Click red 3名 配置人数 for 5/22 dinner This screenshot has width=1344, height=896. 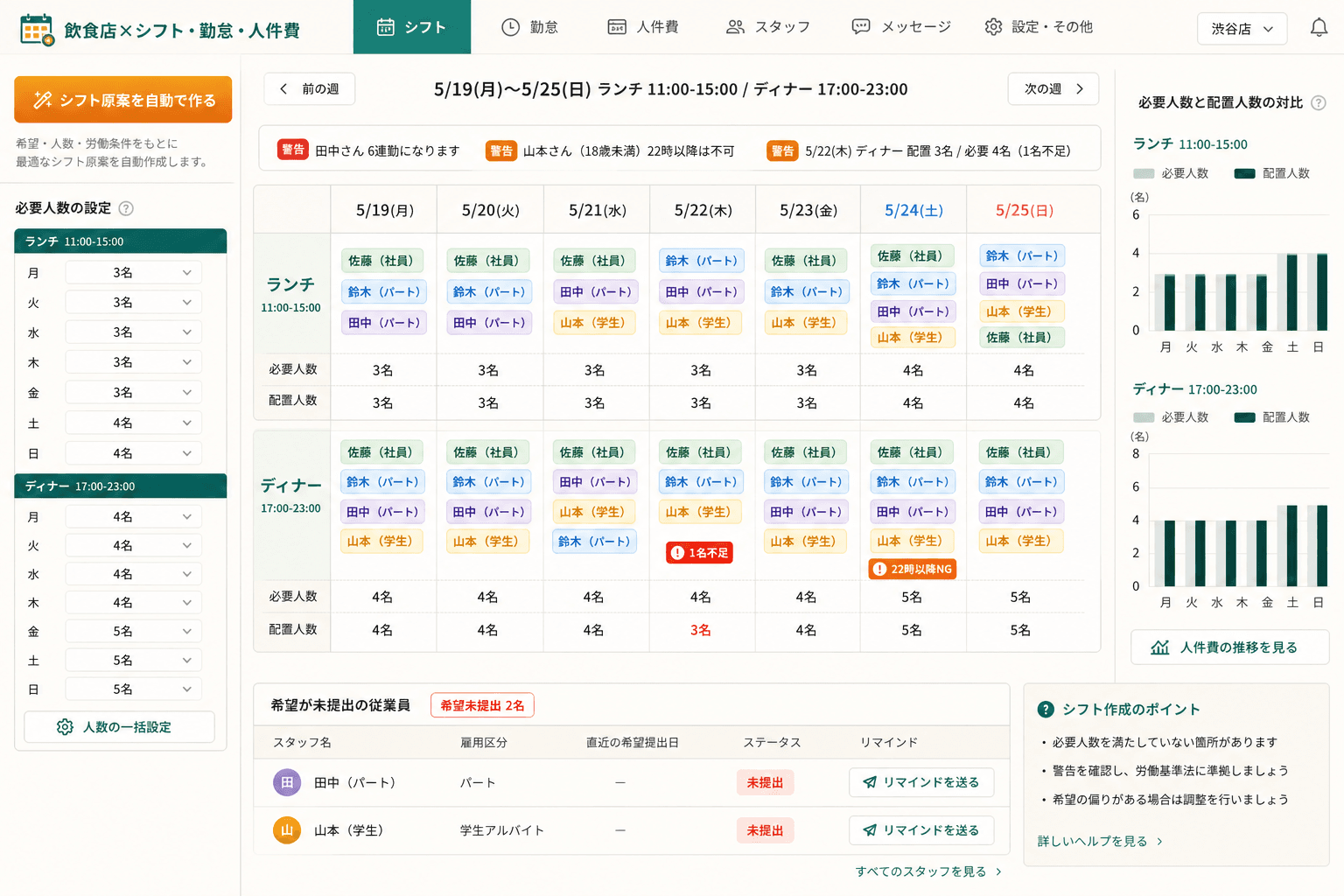pos(700,630)
